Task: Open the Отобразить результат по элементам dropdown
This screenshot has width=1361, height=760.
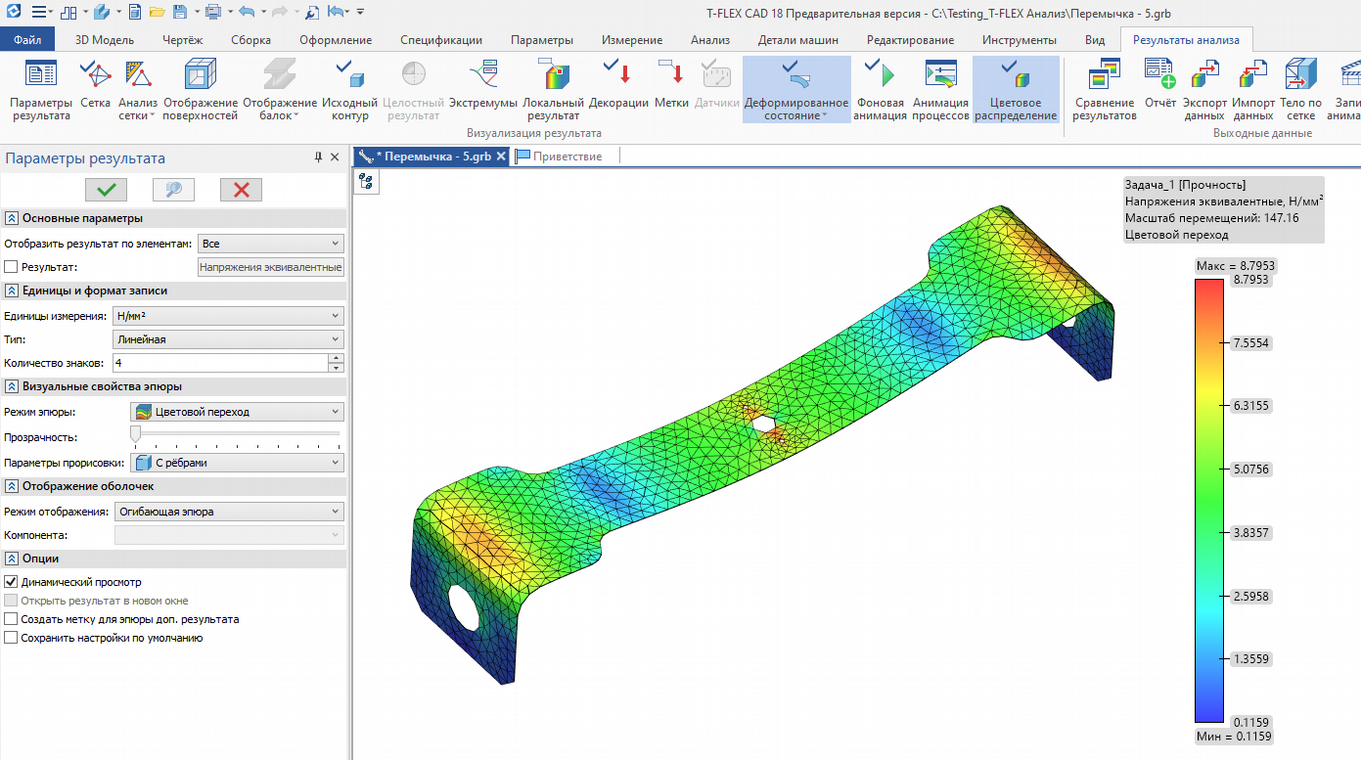Action: 270,243
